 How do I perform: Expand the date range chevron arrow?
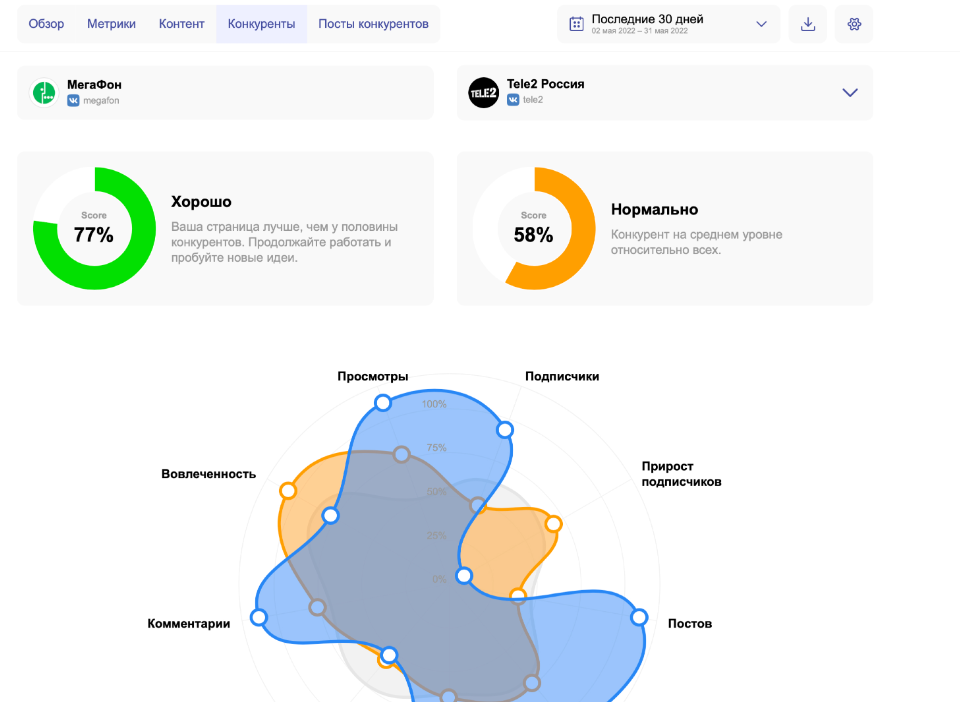click(x=761, y=24)
